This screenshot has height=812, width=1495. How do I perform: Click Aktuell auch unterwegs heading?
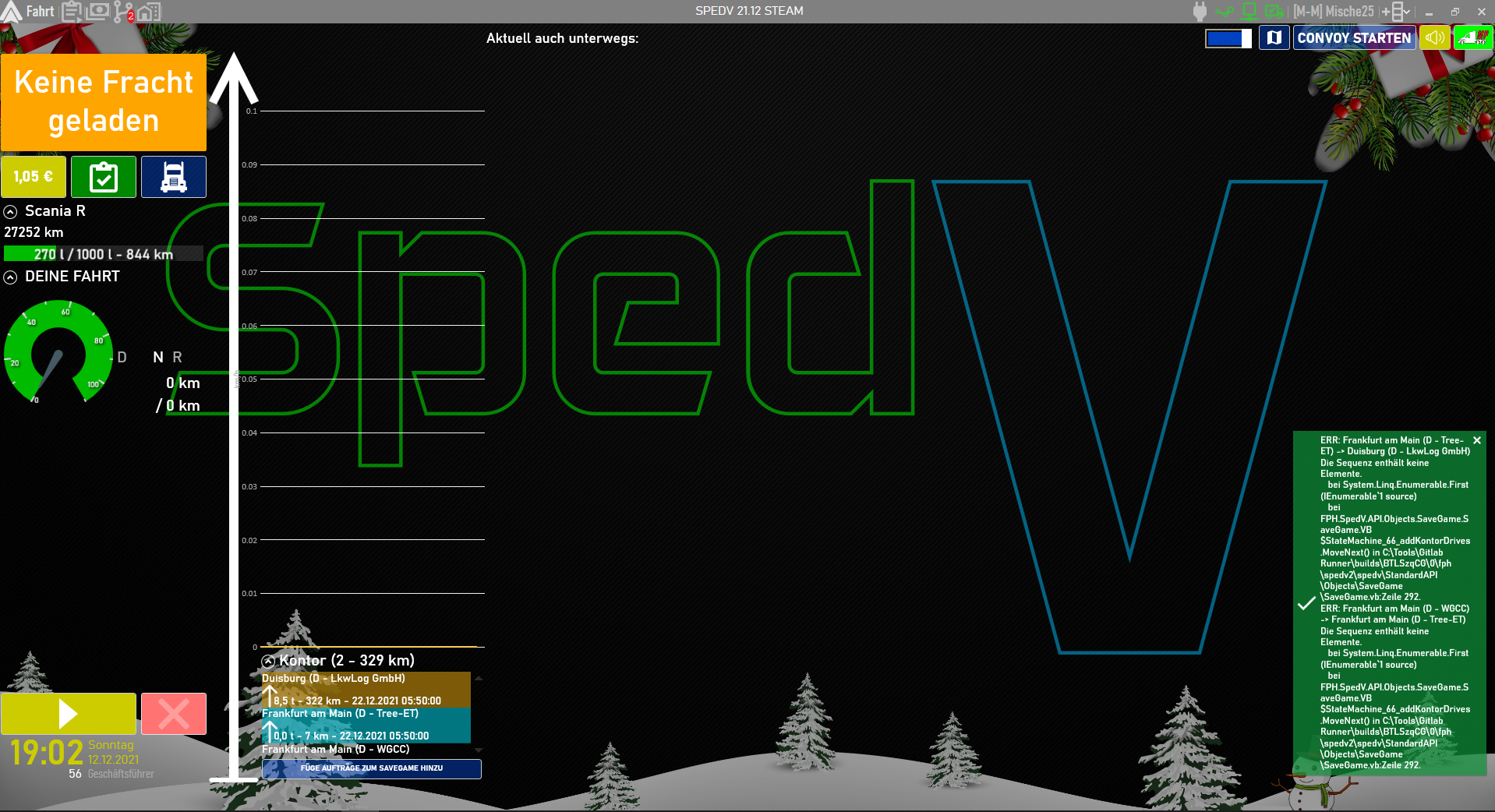pyautogui.click(x=562, y=38)
